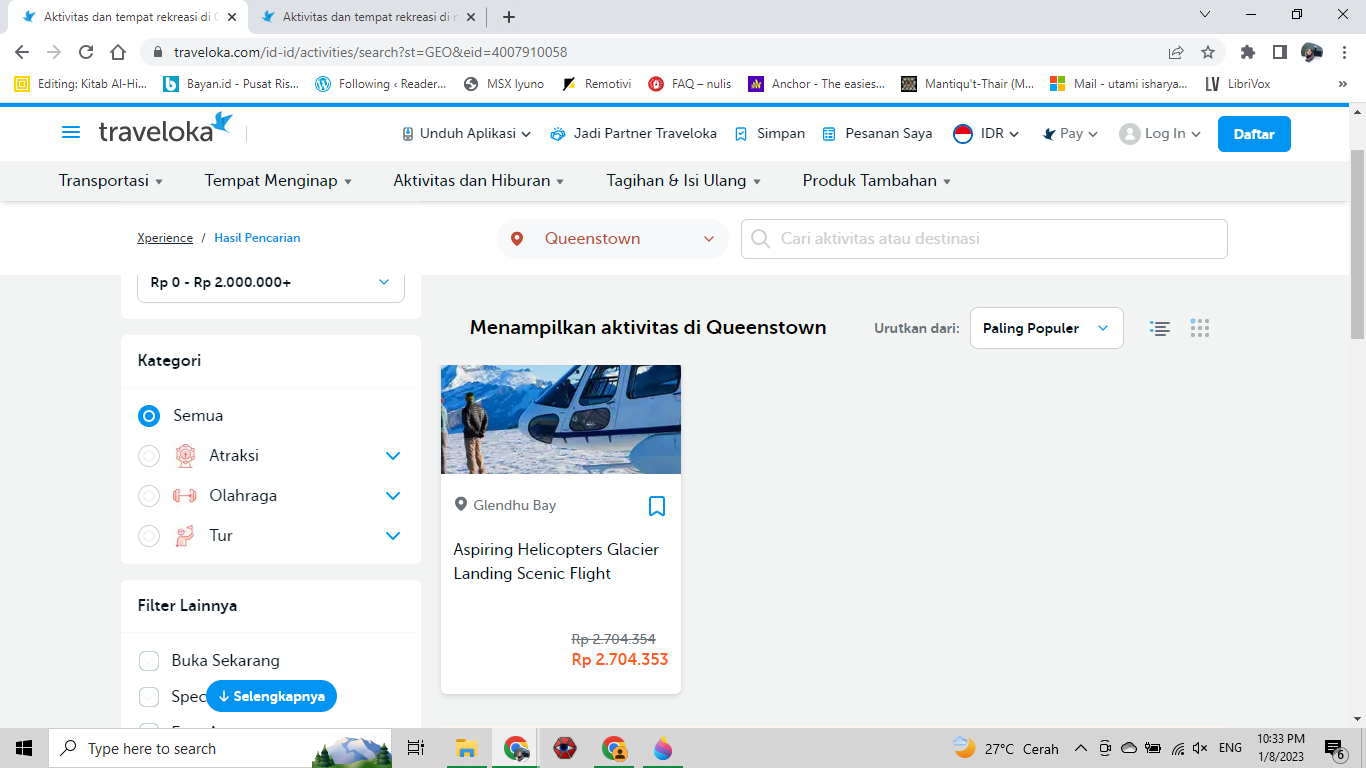Click the Daftar register button
The height and width of the screenshot is (768, 1366).
click(1253, 134)
